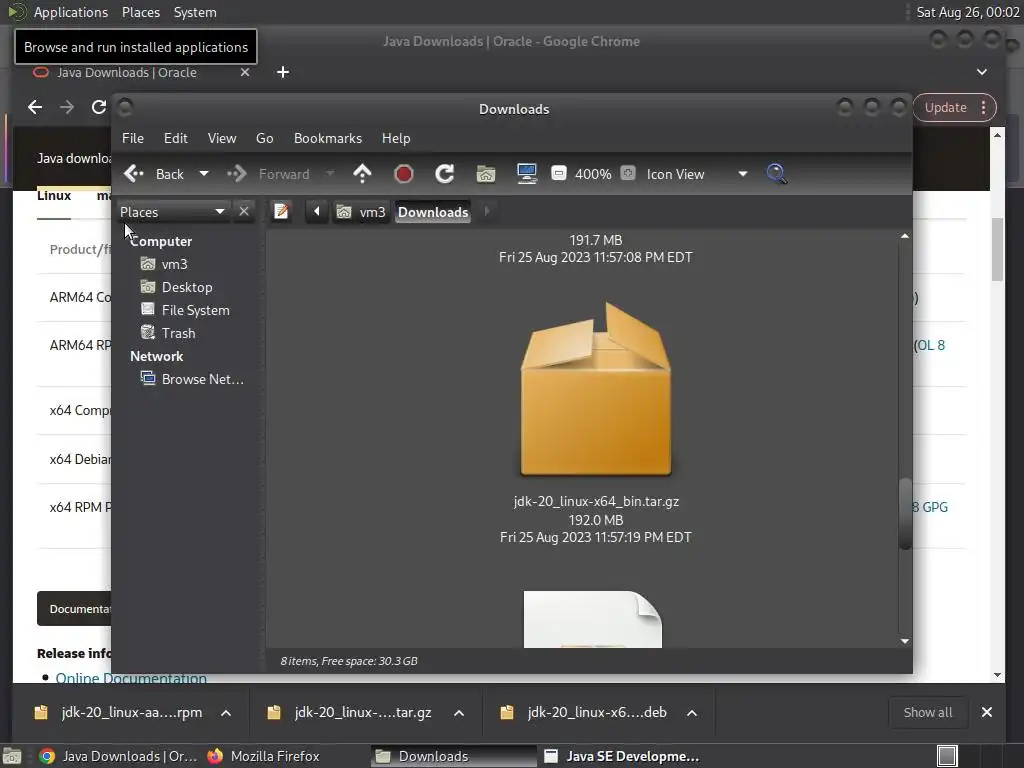Click Show all downloads button

[x=927, y=712]
